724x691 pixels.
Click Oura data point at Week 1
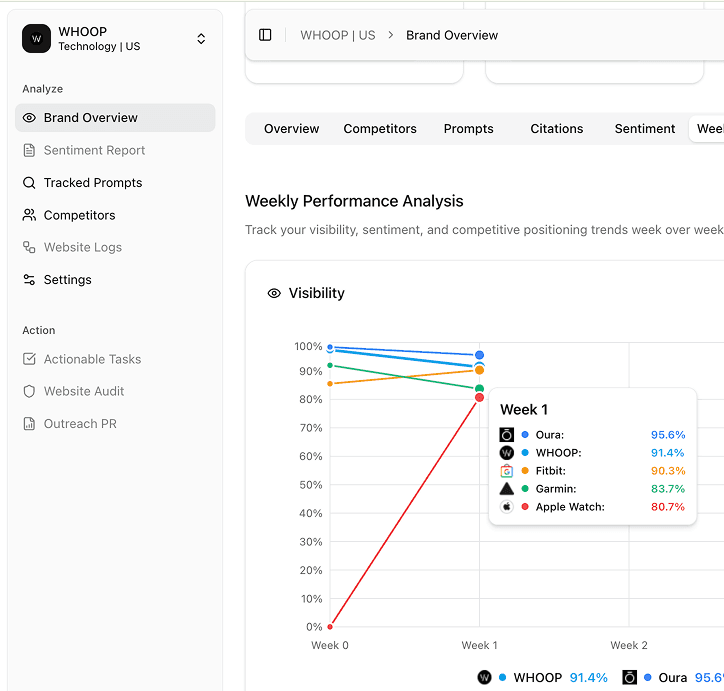(479, 355)
